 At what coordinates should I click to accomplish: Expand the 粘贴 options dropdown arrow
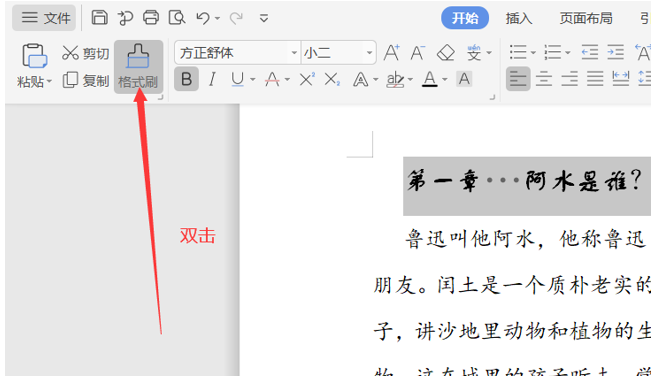49,82
